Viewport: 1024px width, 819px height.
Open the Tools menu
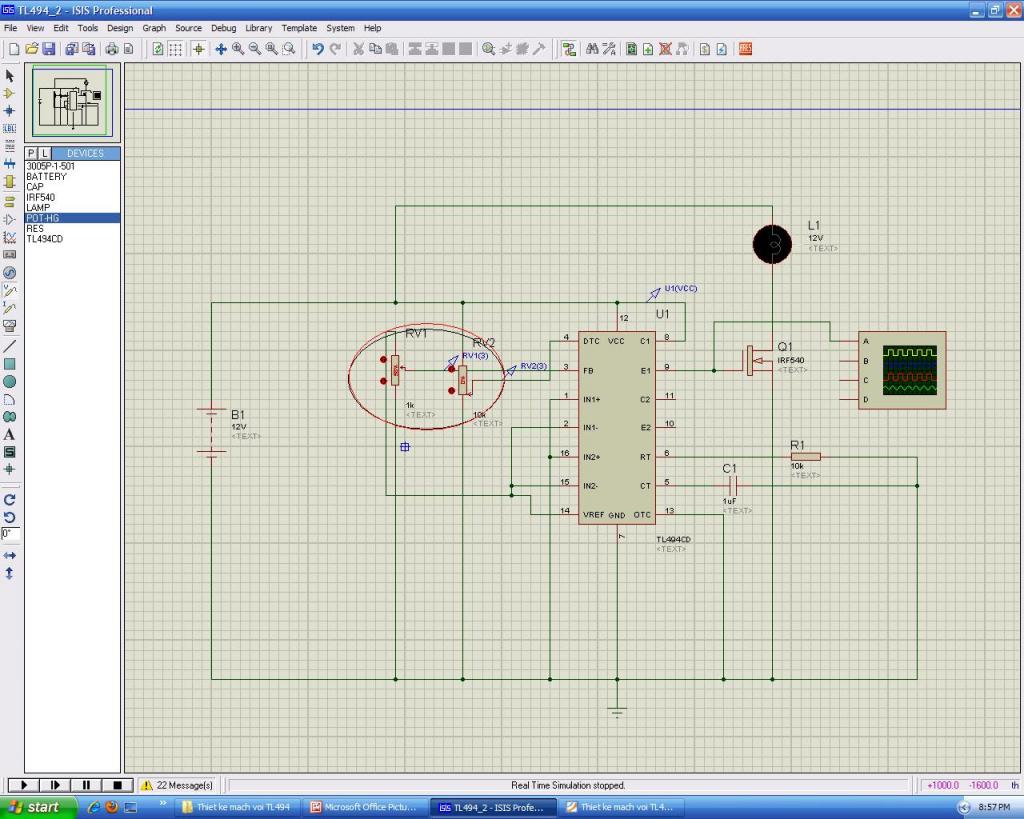point(88,28)
